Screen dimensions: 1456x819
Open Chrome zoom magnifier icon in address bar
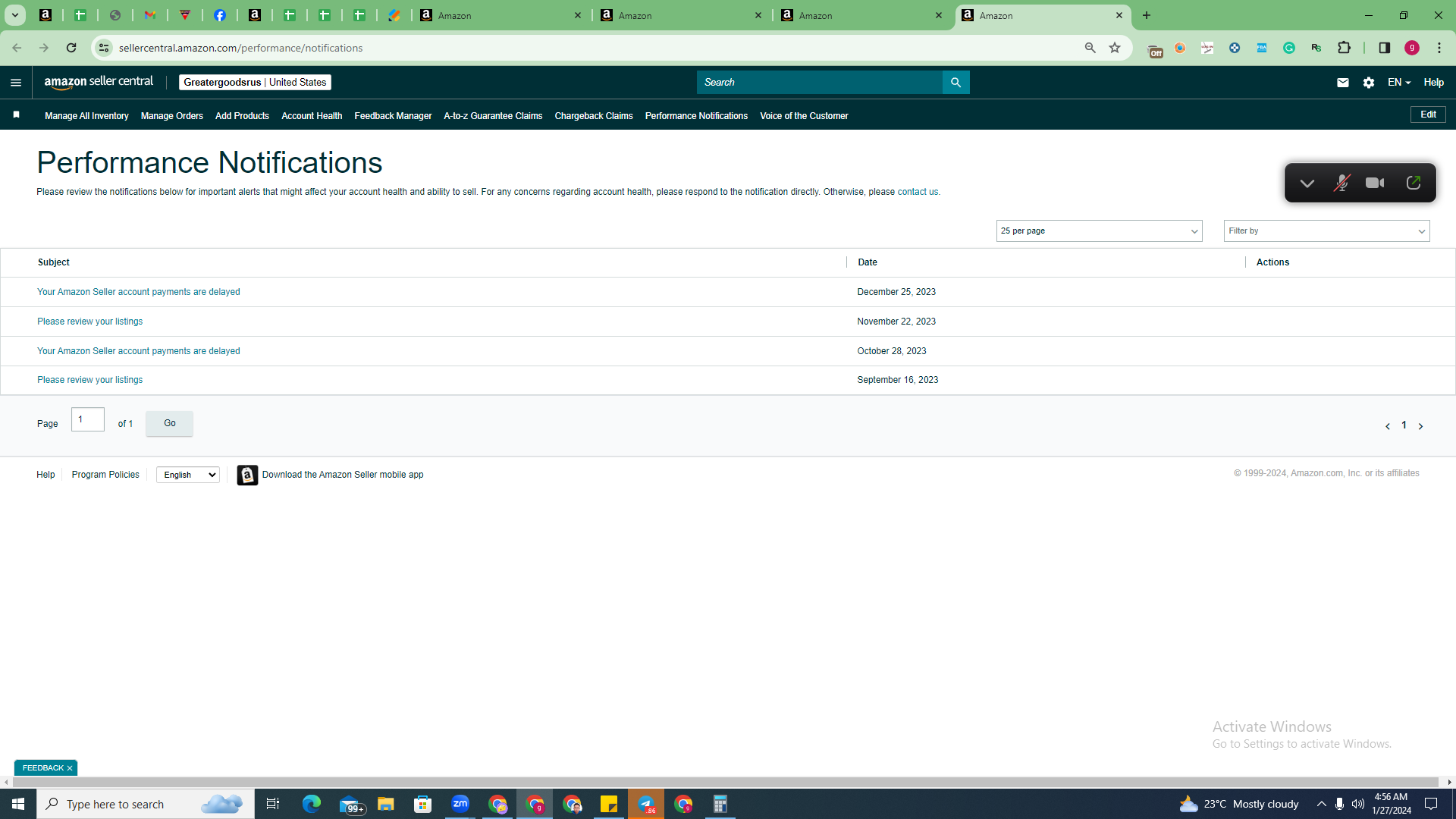point(1090,48)
